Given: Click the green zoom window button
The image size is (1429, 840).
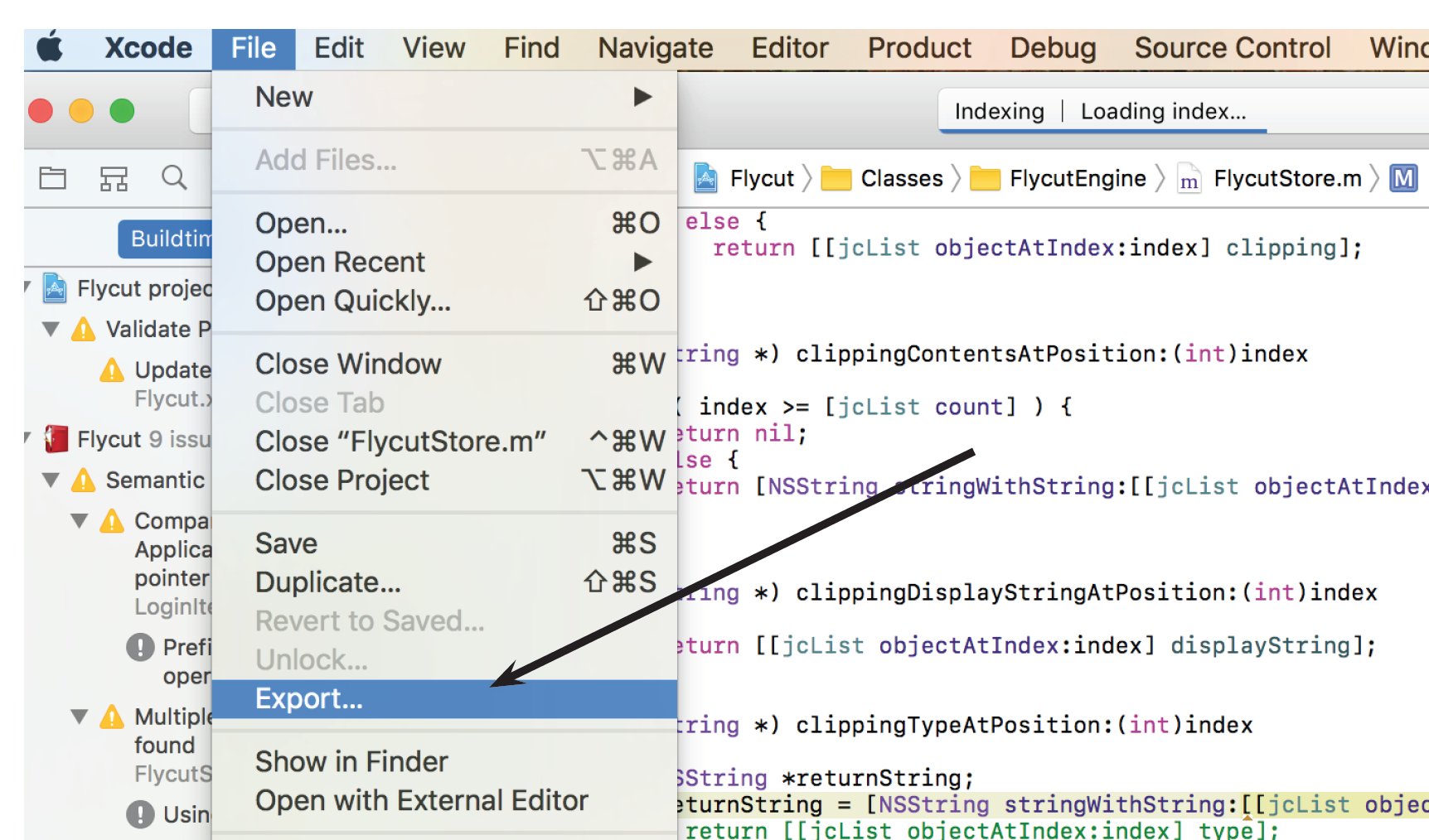Looking at the screenshot, I should click(122, 111).
